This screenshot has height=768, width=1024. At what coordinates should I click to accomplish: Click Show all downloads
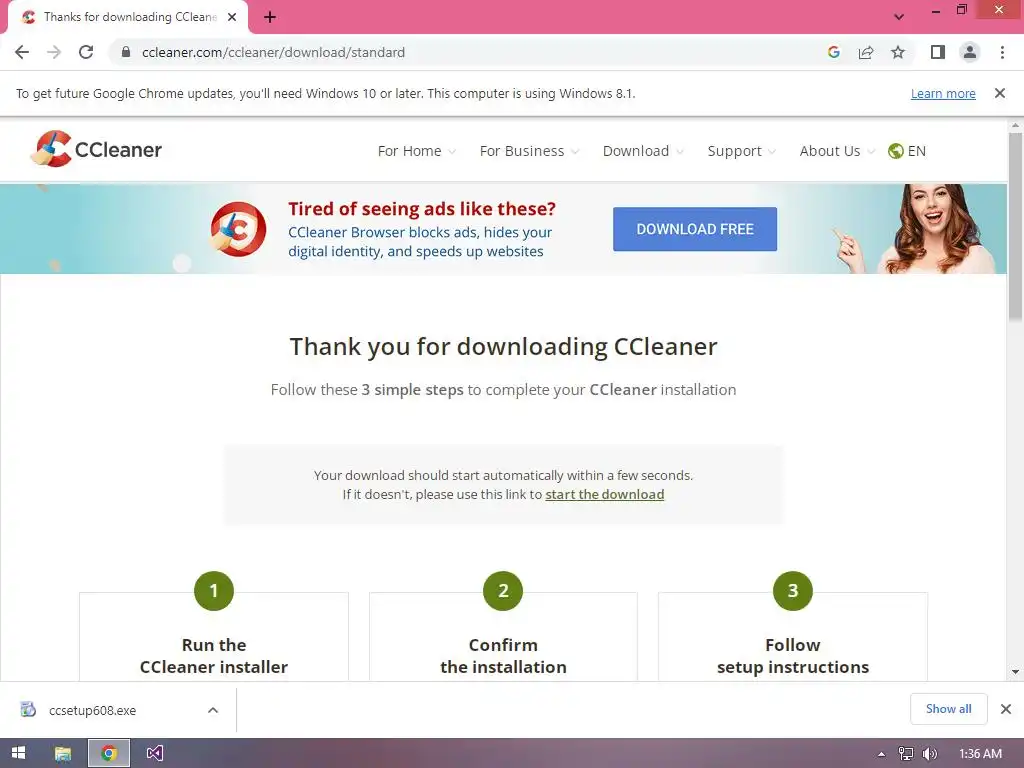click(948, 709)
